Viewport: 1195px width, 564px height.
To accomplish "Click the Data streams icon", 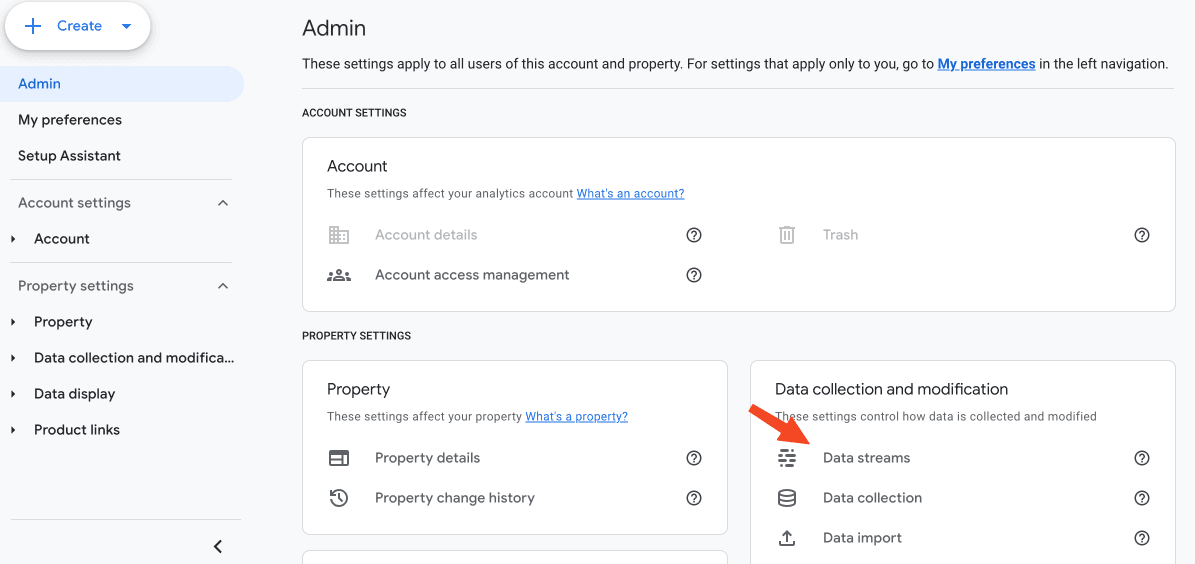I will (787, 458).
